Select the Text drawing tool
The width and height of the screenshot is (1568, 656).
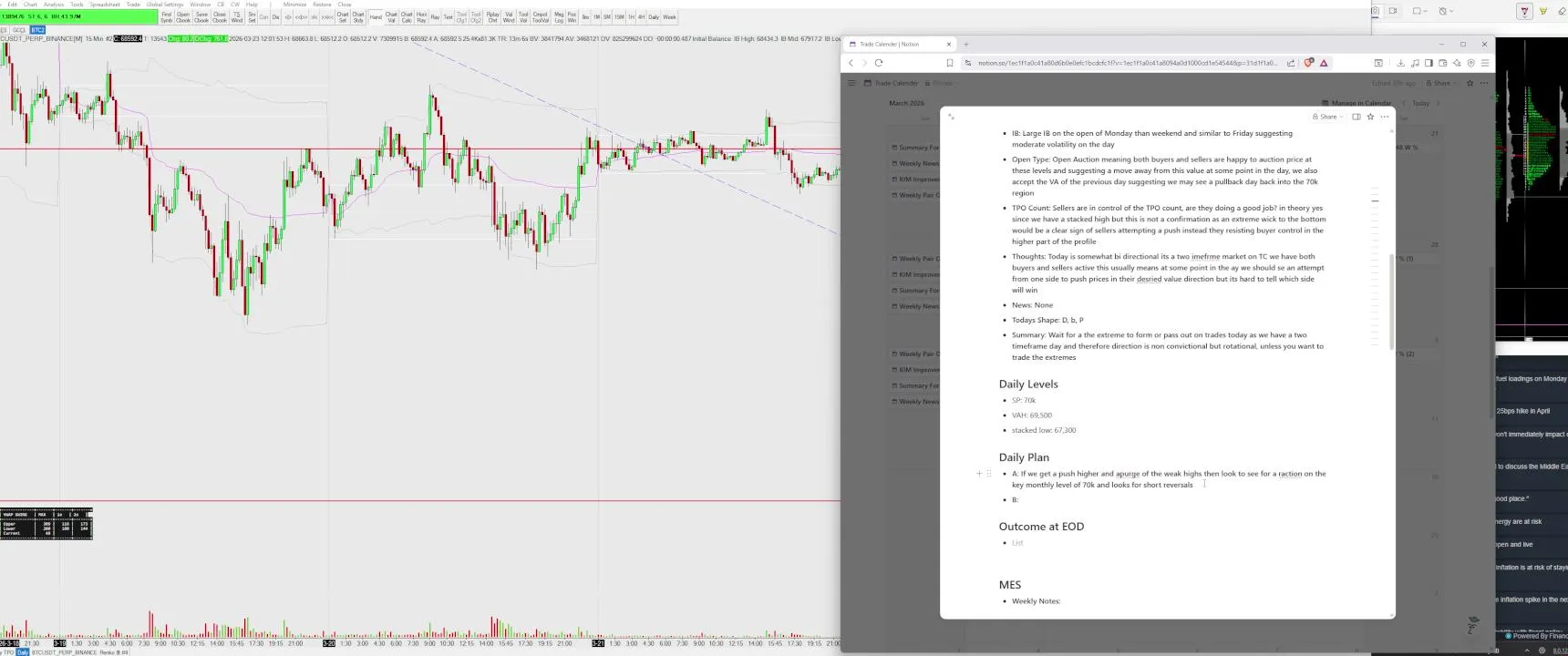pos(448,17)
